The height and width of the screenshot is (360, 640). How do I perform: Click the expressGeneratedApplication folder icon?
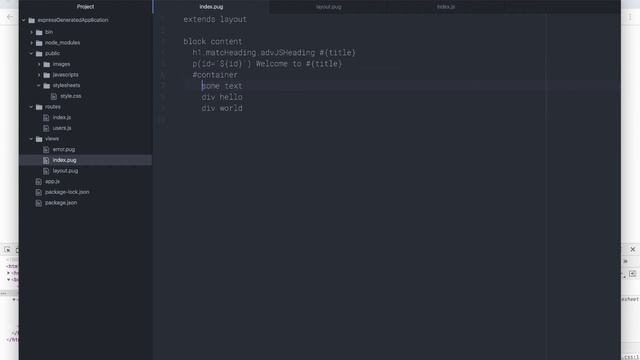[31, 20]
